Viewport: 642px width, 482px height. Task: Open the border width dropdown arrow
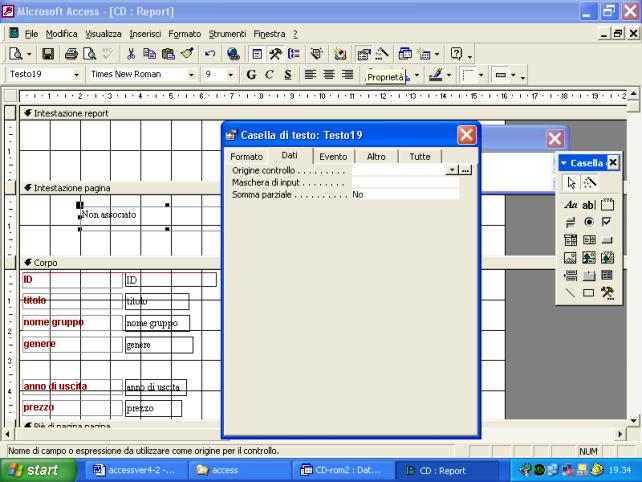481,75
